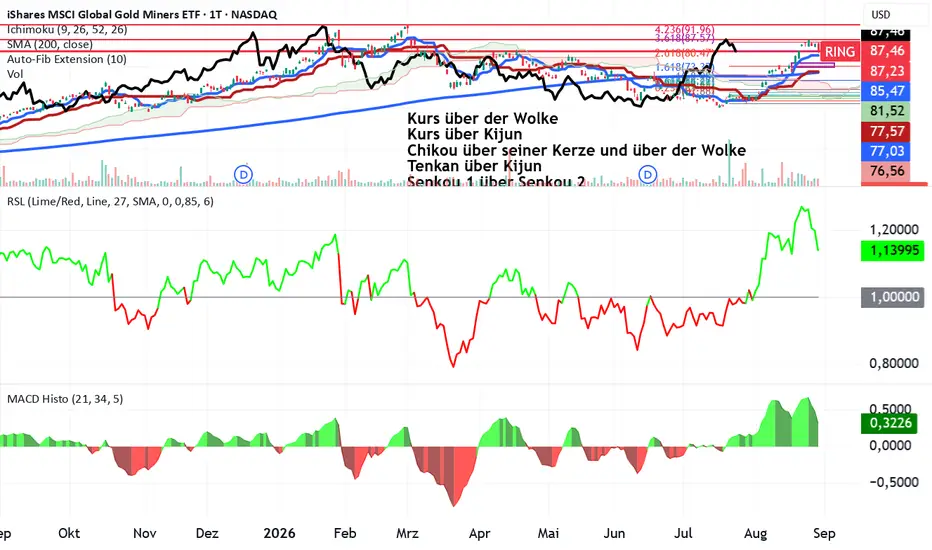The image size is (932, 550).
Task: Click the Vol indicator legend
Action: 15,74
